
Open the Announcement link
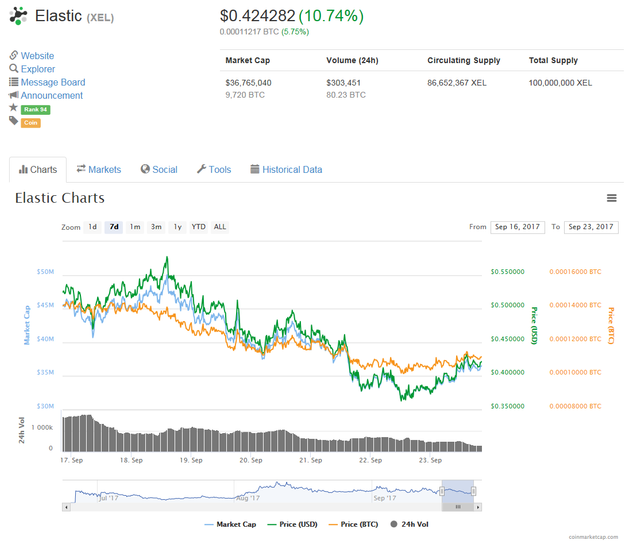[52, 96]
